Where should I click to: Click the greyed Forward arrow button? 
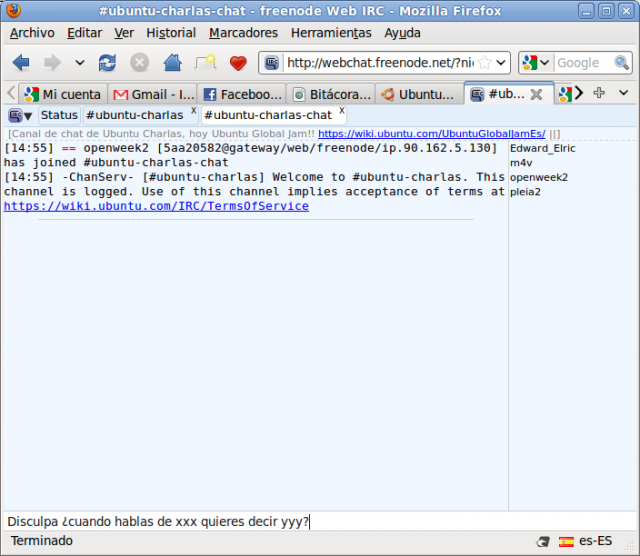point(52,63)
